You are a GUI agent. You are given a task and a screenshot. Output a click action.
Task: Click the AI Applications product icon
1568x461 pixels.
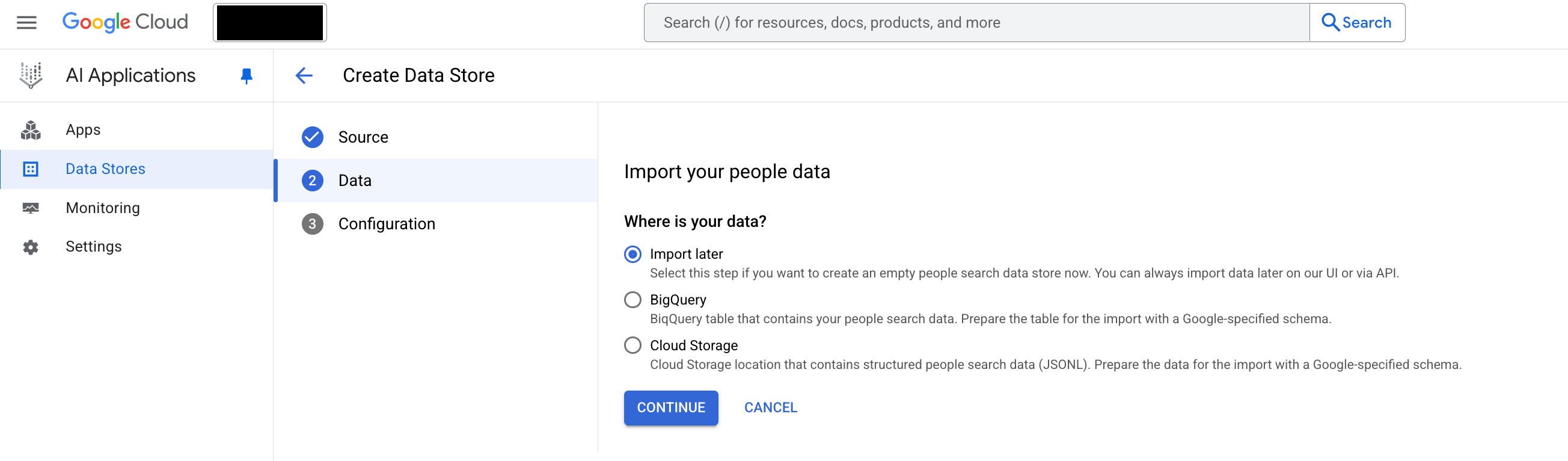31,75
